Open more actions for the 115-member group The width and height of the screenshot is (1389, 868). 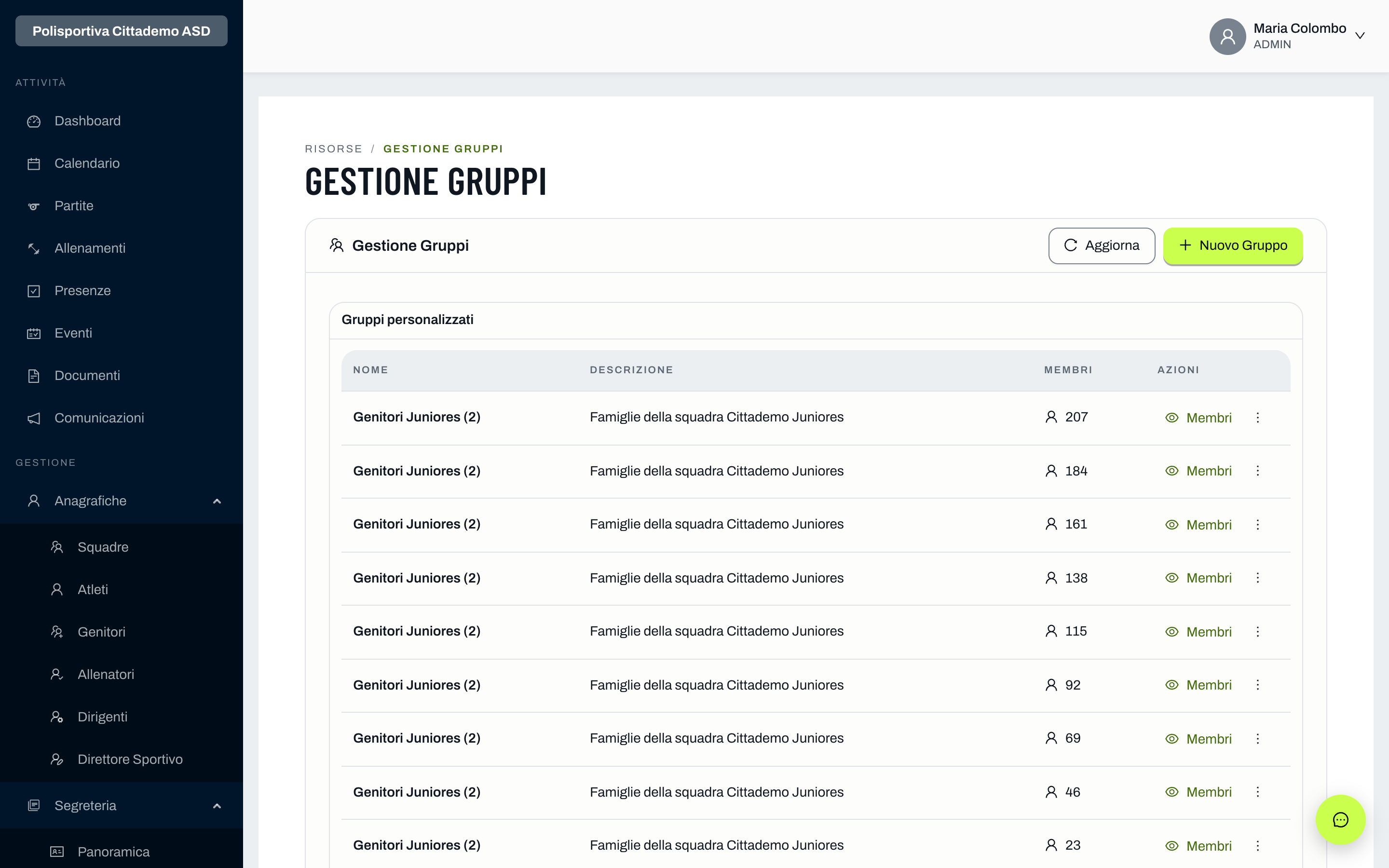coord(1257,632)
